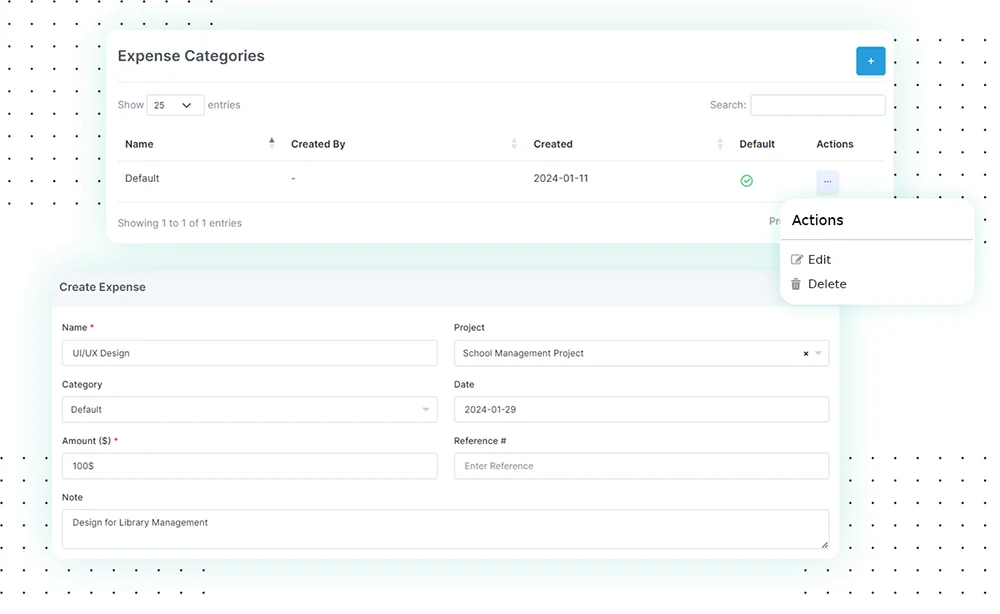Sort the Created By column
The width and height of the screenshot is (1000, 614).
point(512,143)
